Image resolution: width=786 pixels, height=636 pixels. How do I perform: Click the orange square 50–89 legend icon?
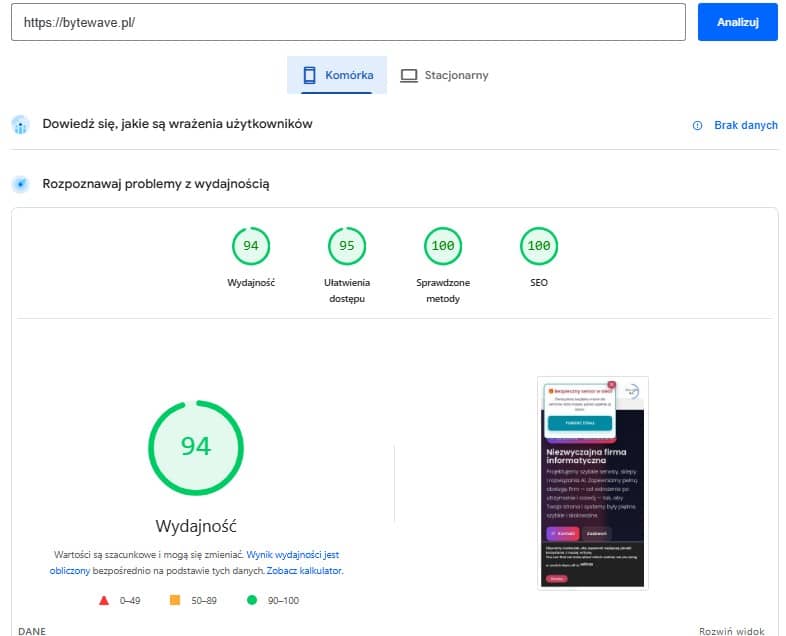[175, 600]
